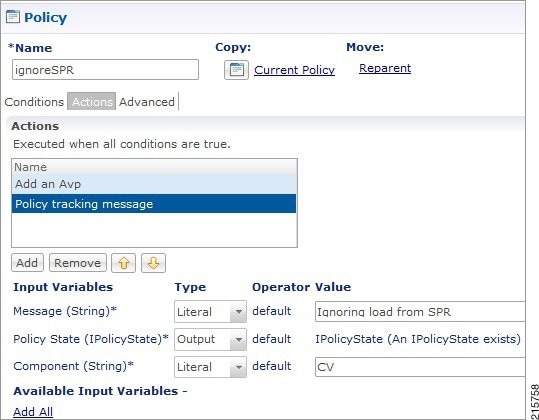Image resolution: width=539 pixels, height=420 pixels.
Task: Expand the Component type dropdown
Action: (210, 367)
